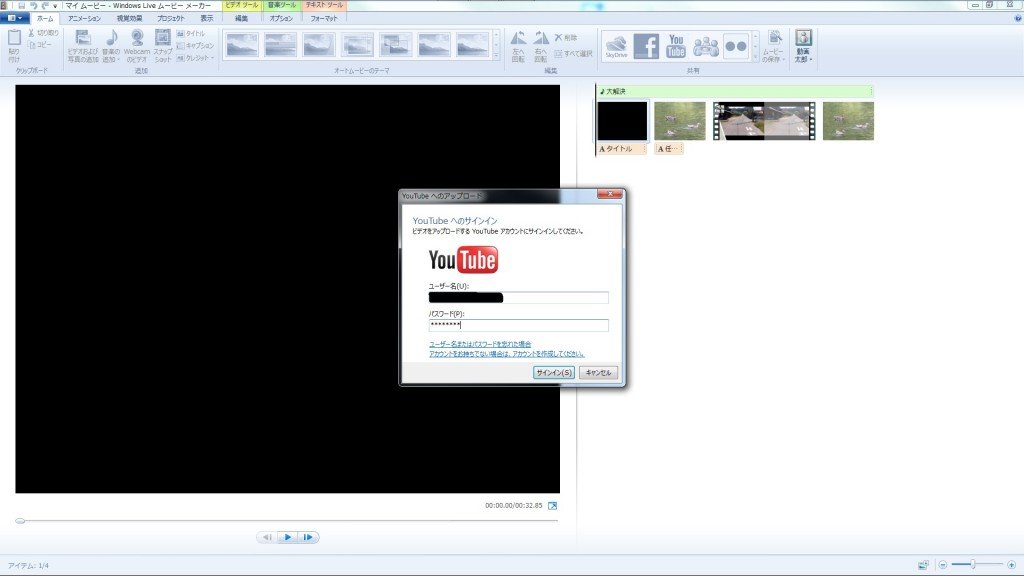The width and height of the screenshot is (1024, 576).
Task: Open Video Tools Edit (編集) tab
Action: (x=242, y=18)
